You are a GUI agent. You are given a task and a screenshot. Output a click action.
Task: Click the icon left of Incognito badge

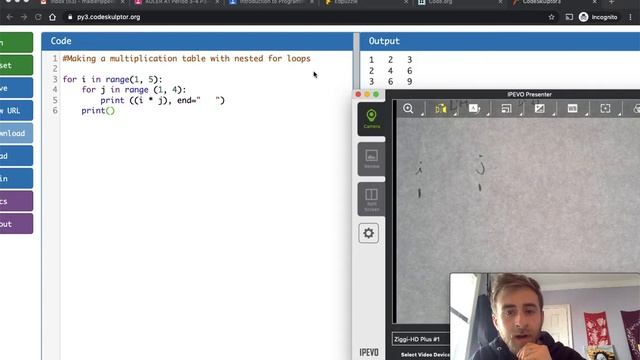tap(569, 17)
